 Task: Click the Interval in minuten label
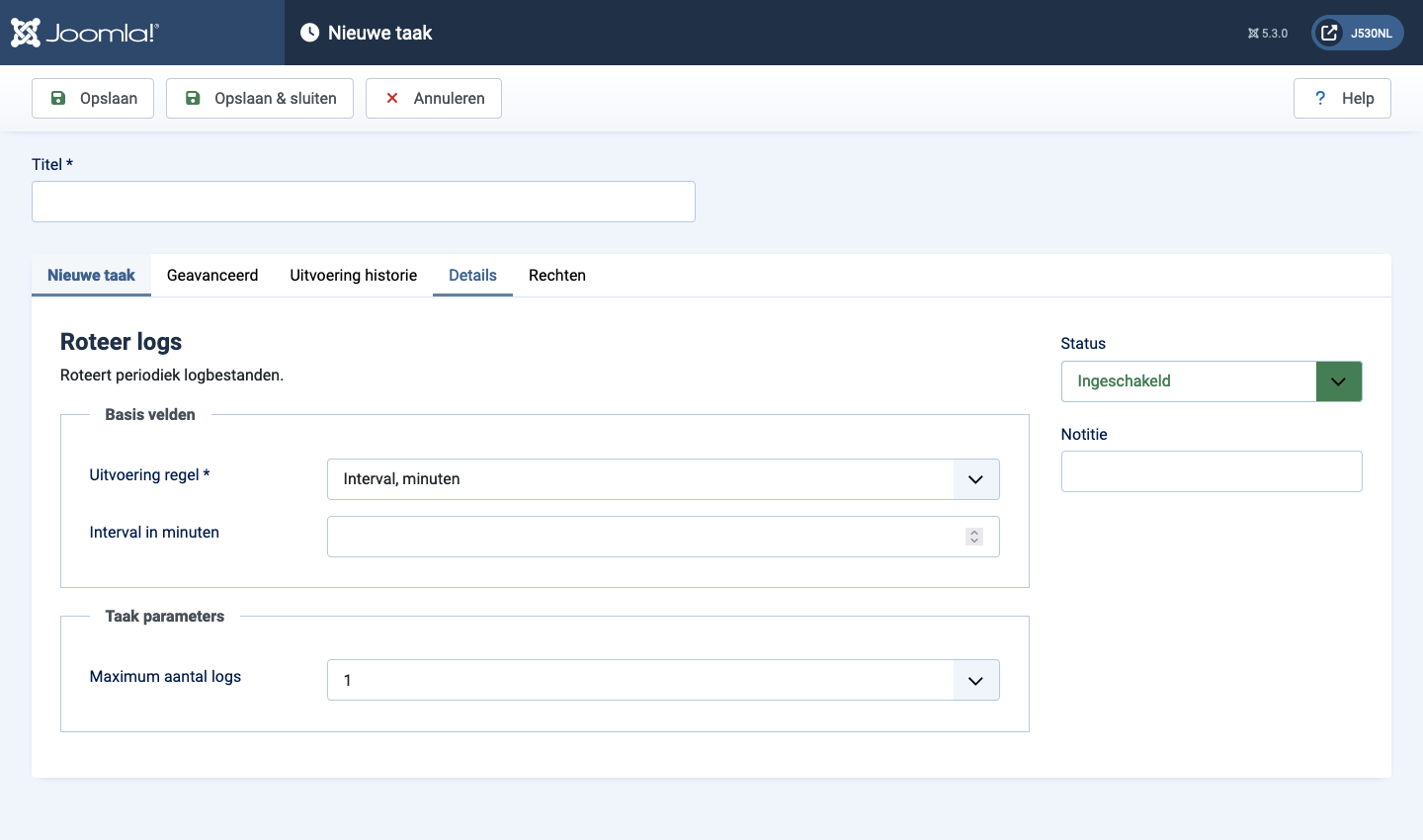pyautogui.click(x=154, y=533)
